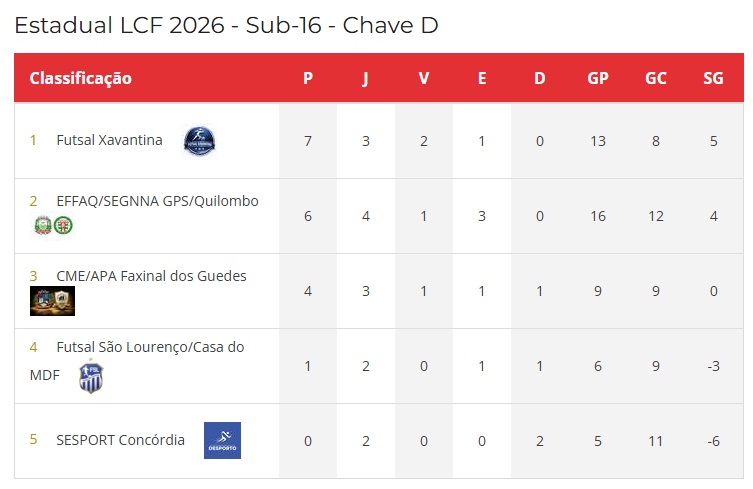Click the Futsal Xavantina team crest
Screen dimensions: 753x489
pos(199,141)
